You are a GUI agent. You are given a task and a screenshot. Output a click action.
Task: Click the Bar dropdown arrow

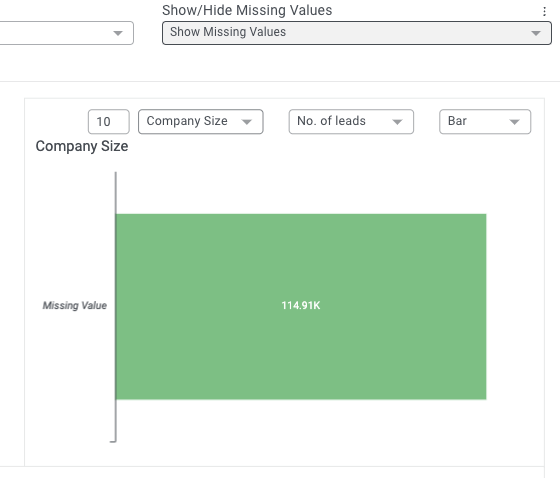coord(514,122)
